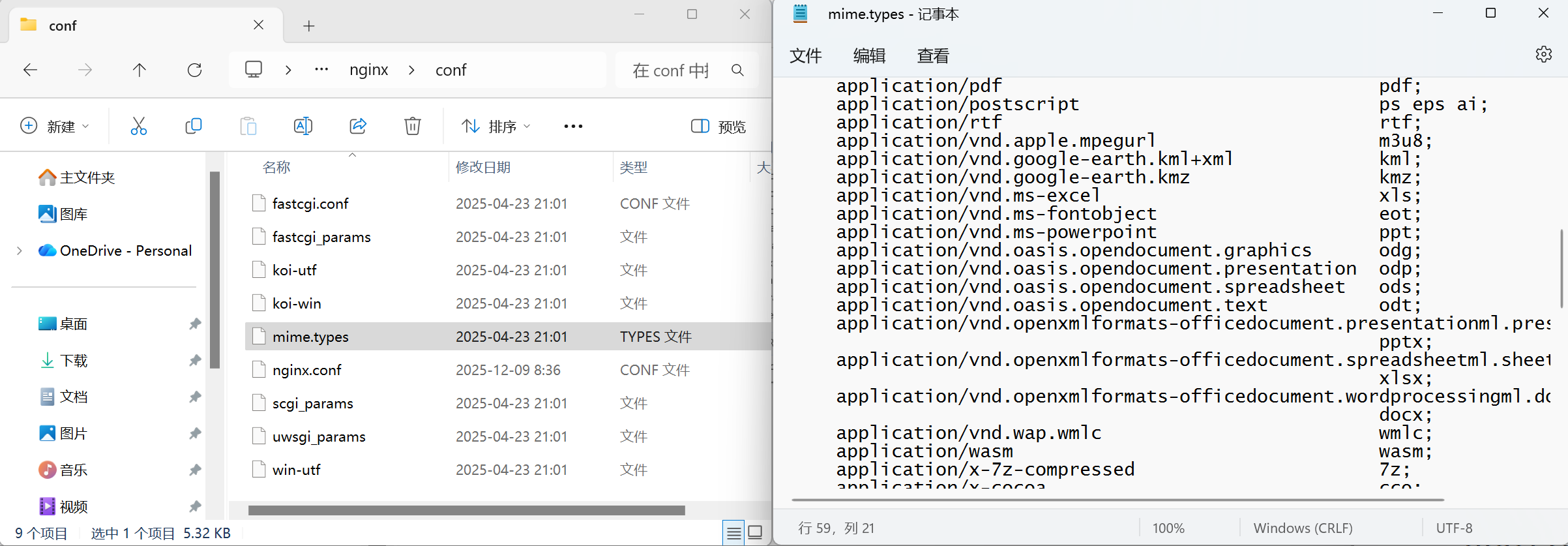
Task: Add a new Explorer tab
Action: coord(309,25)
